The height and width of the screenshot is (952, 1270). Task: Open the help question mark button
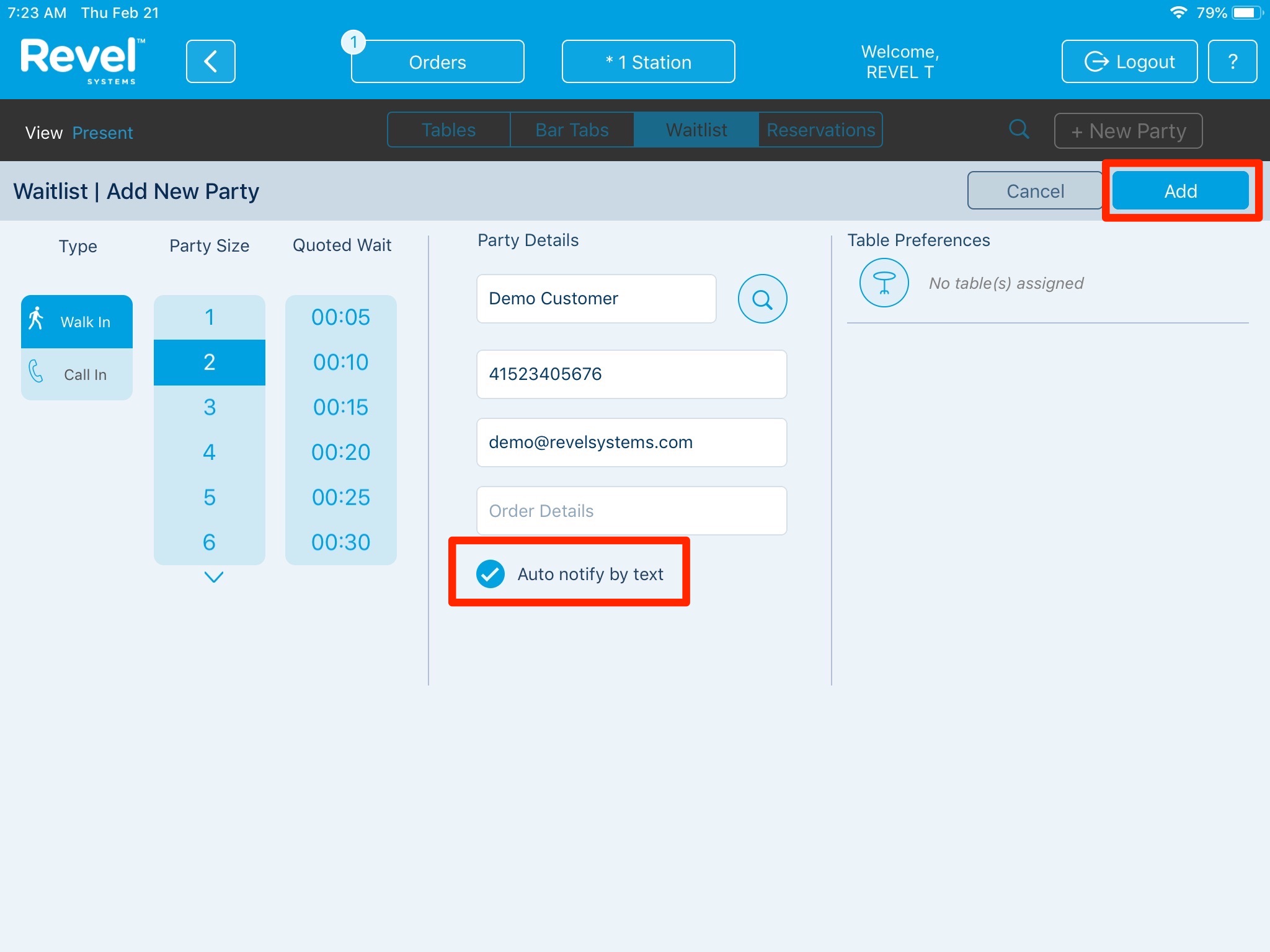(x=1232, y=61)
